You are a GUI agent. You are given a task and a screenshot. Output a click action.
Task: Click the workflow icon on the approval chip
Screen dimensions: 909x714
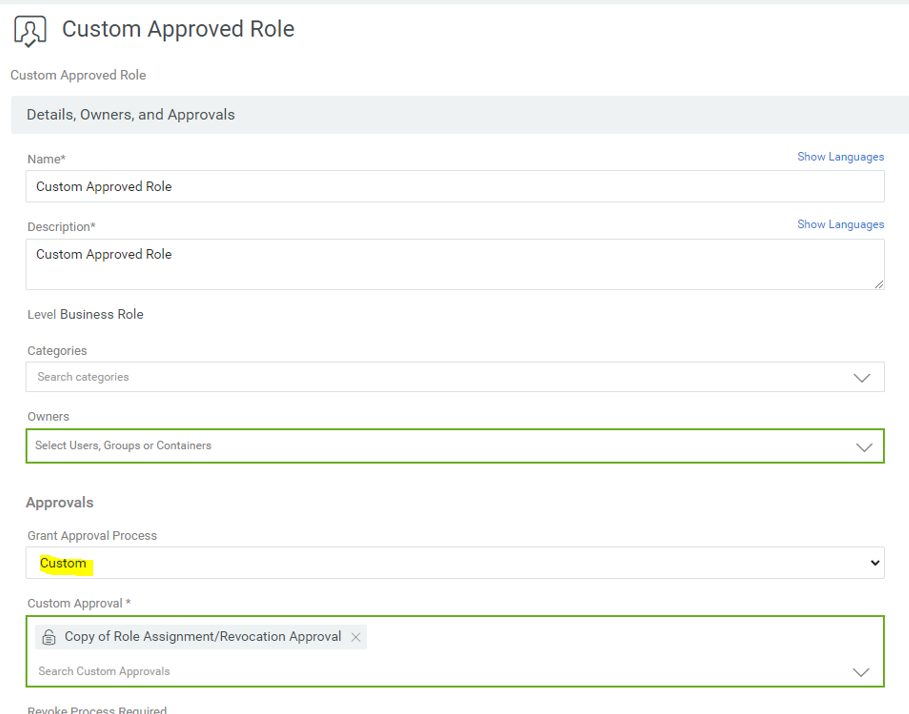tap(49, 637)
